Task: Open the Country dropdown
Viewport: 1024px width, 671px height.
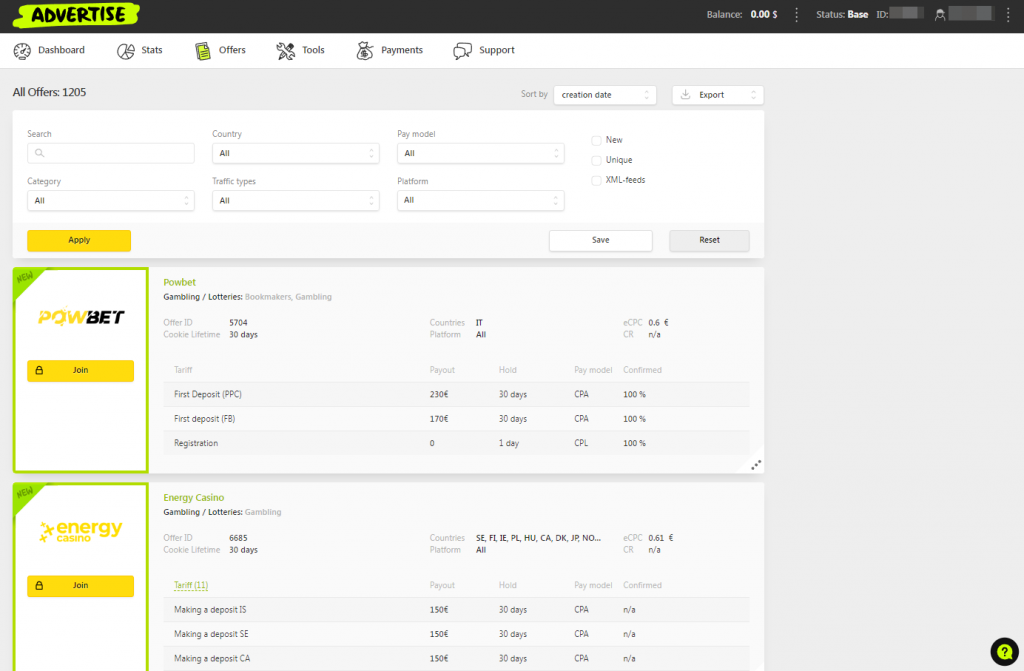Action: [x=295, y=154]
